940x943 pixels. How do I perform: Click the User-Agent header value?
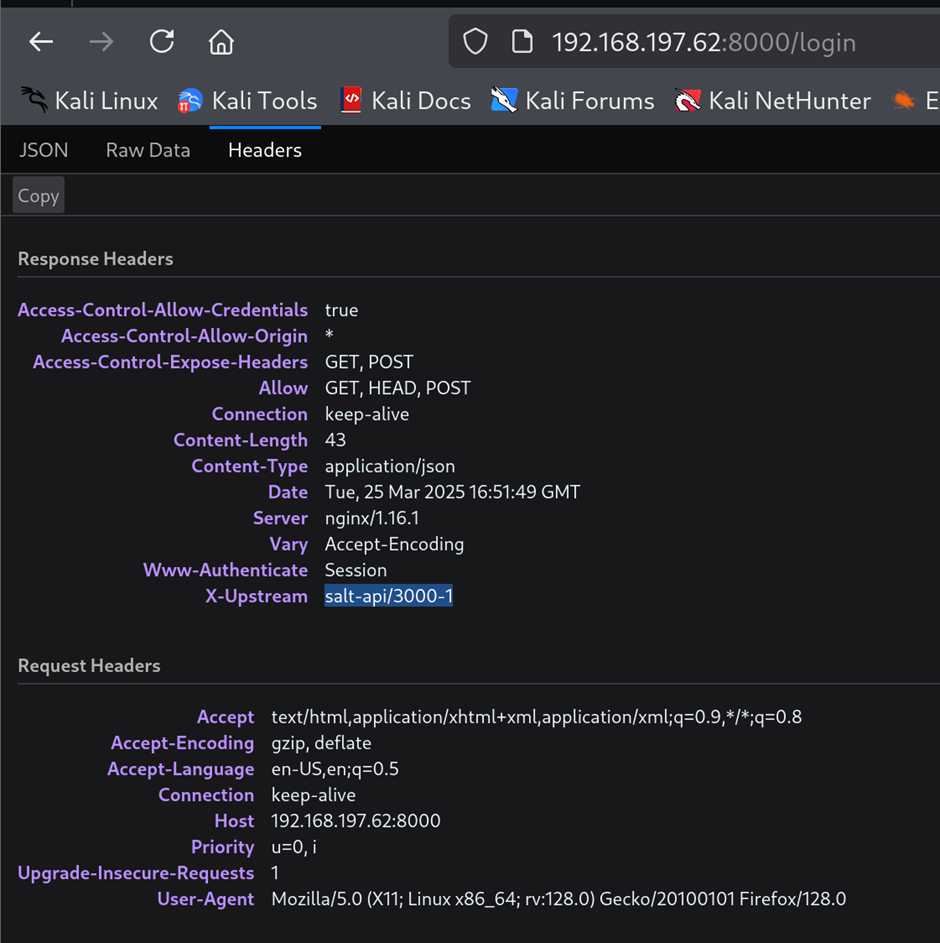click(558, 899)
